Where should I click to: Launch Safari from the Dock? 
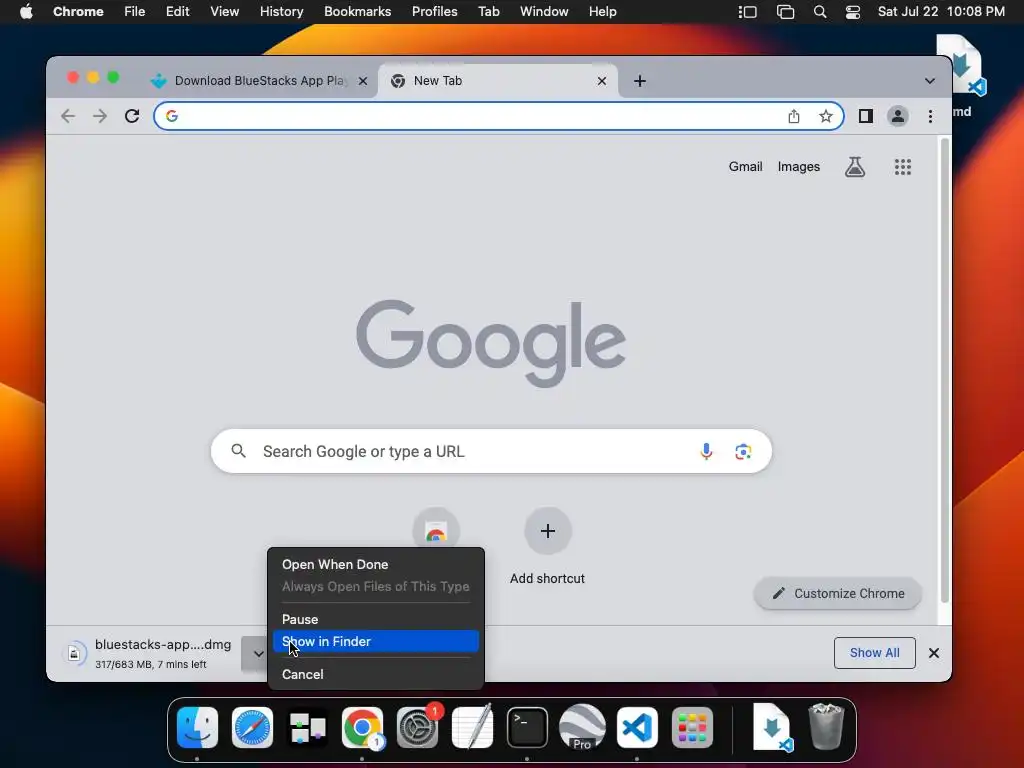tap(252, 727)
